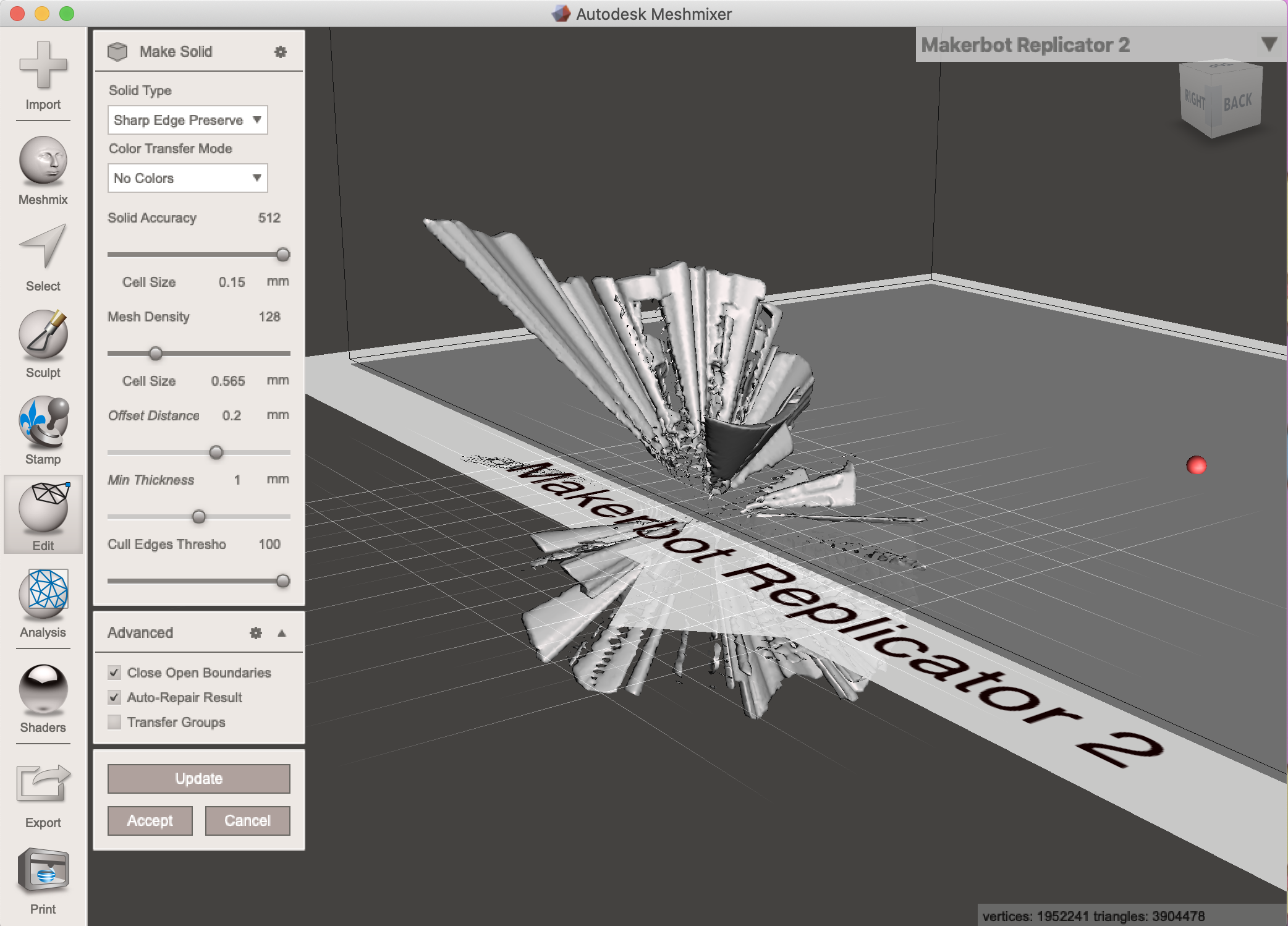The image size is (1288, 926).
Task: Choose the Sculpt brush tool
Action: click(43, 344)
